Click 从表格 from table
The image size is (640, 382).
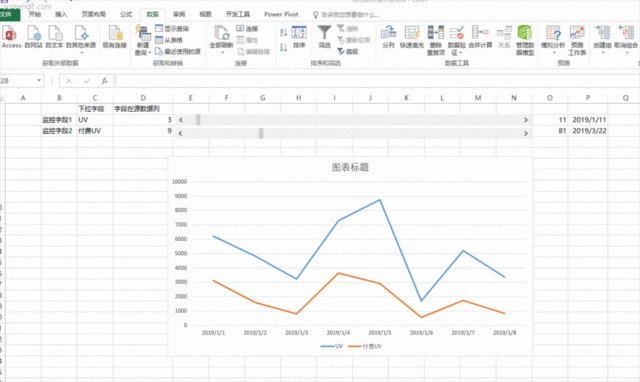point(169,40)
